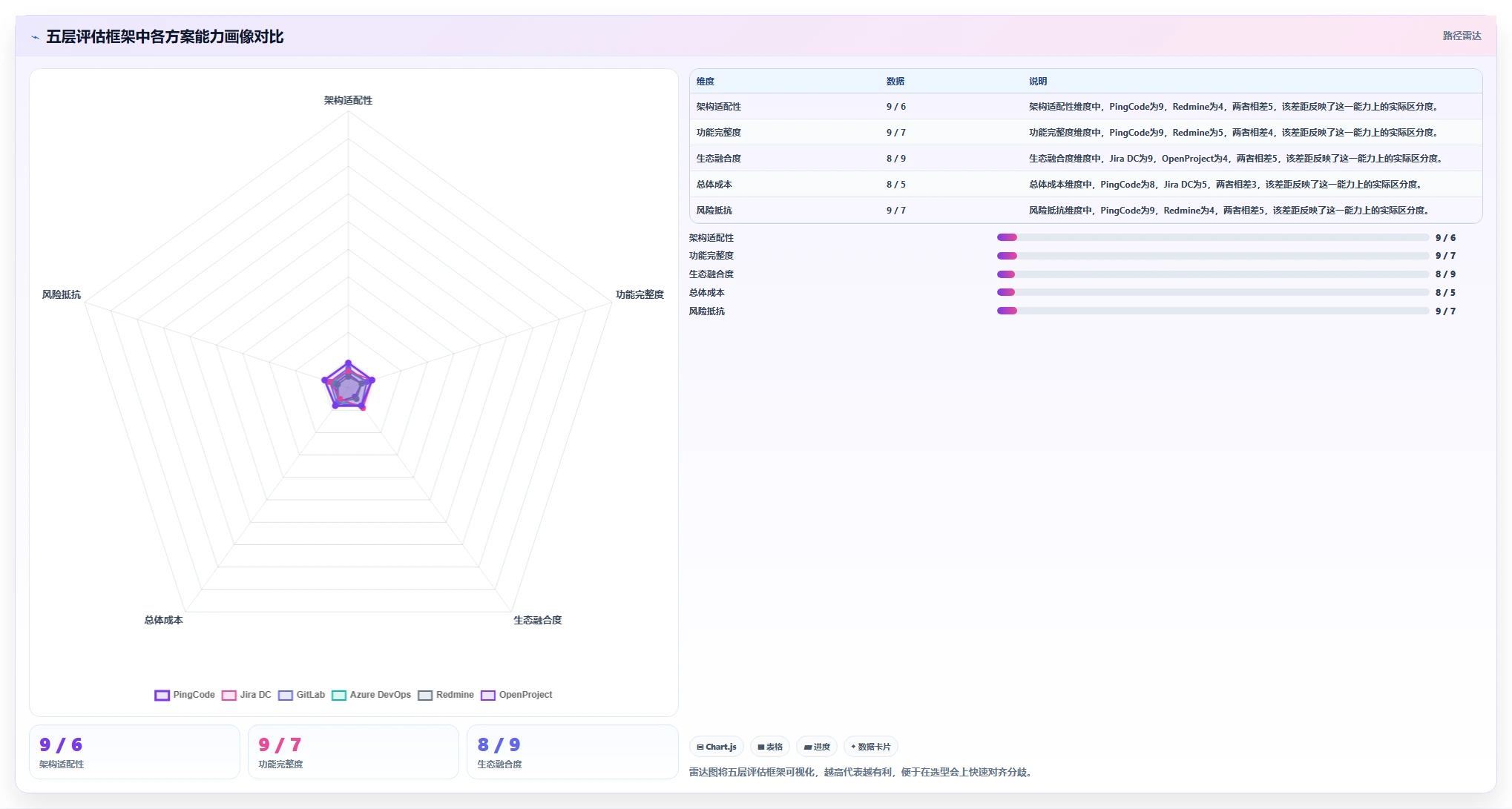Click the 8 / 9 生态融合度 stat card
This screenshot has height=809, width=1512.
tap(572, 752)
